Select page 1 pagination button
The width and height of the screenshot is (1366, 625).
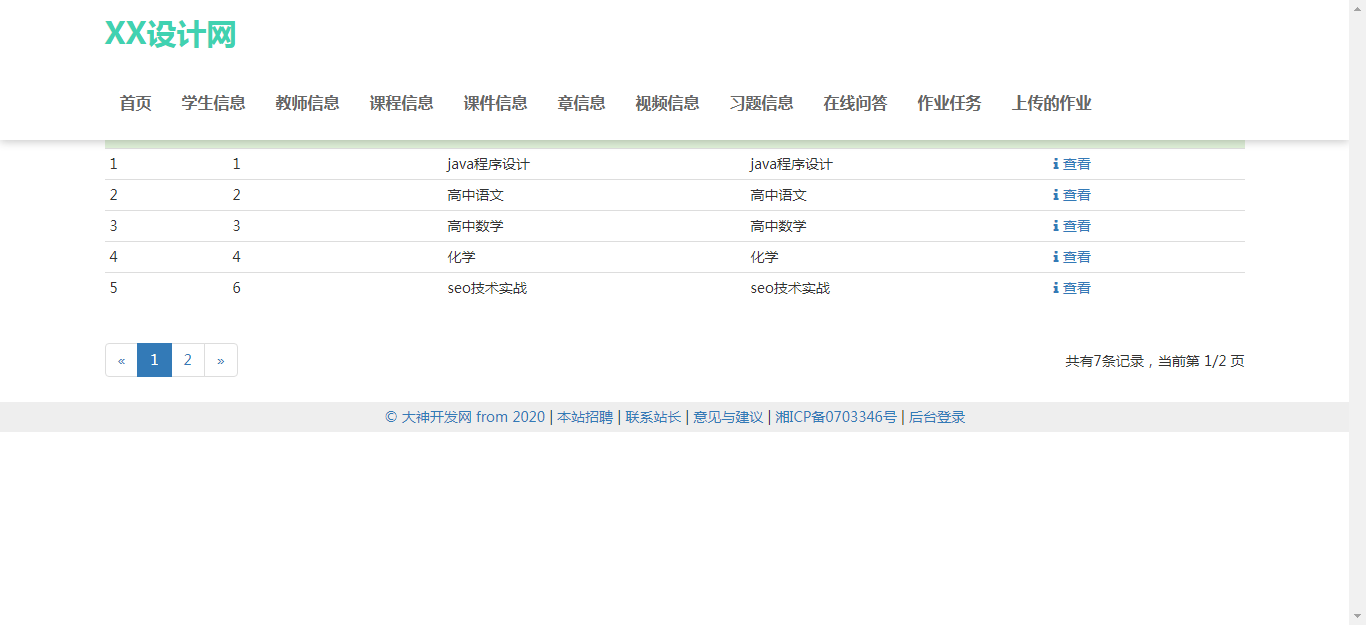[154, 360]
